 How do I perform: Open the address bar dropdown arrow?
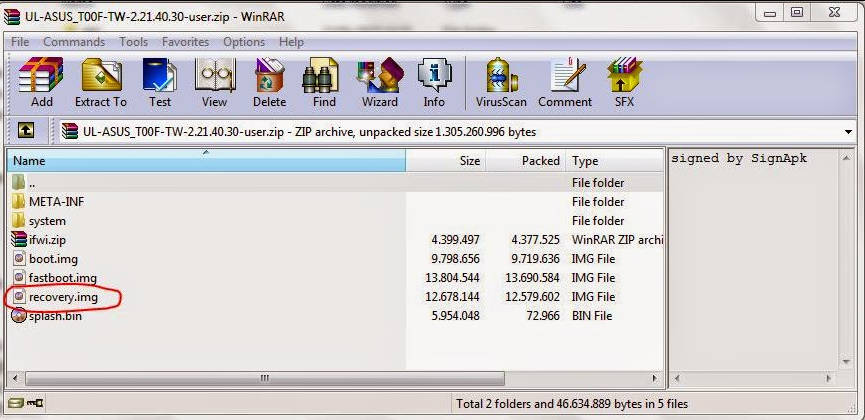pos(848,132)
